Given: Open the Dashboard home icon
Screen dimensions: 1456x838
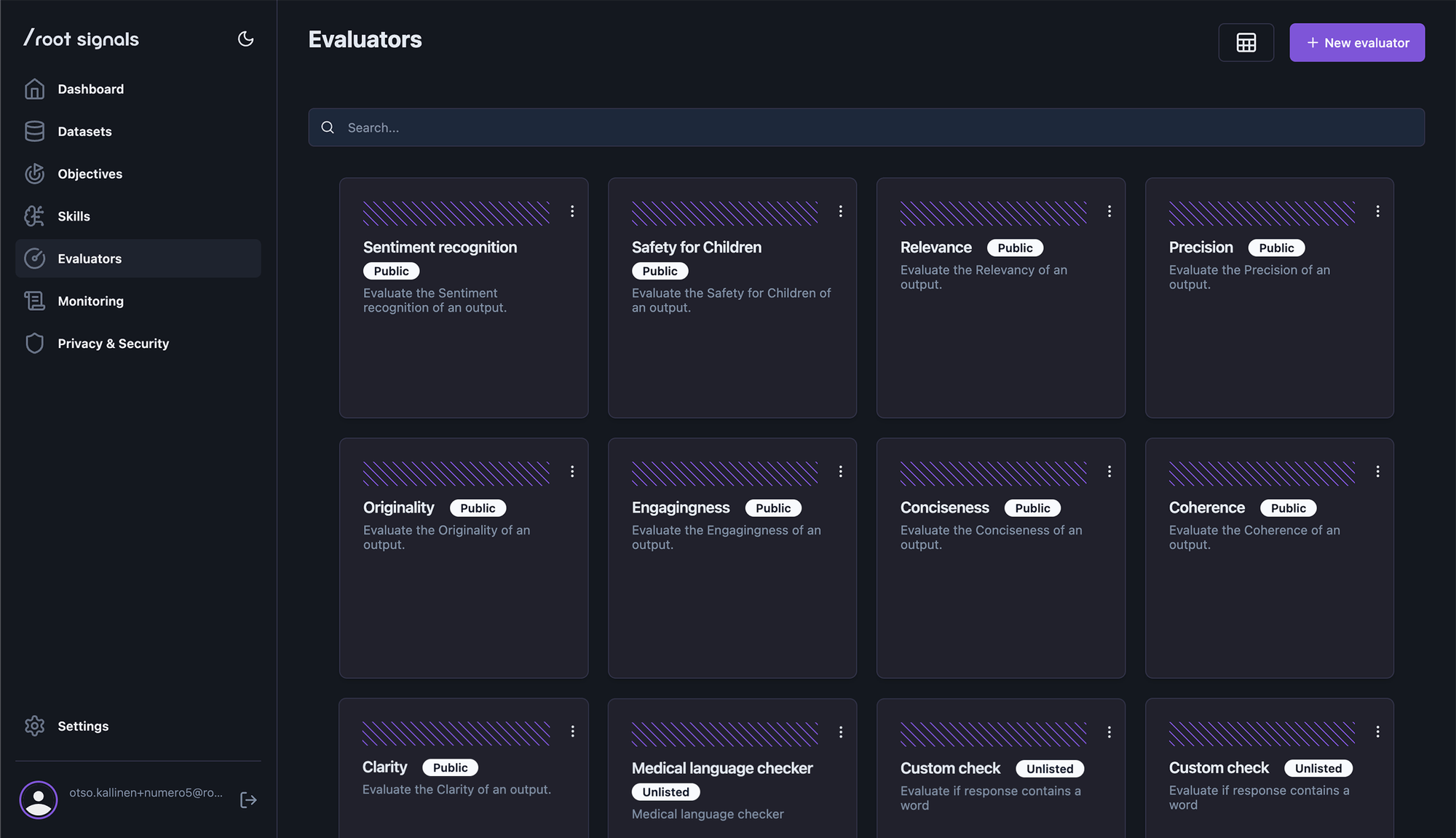Looking at the screenshot, I should coord(34,89).
